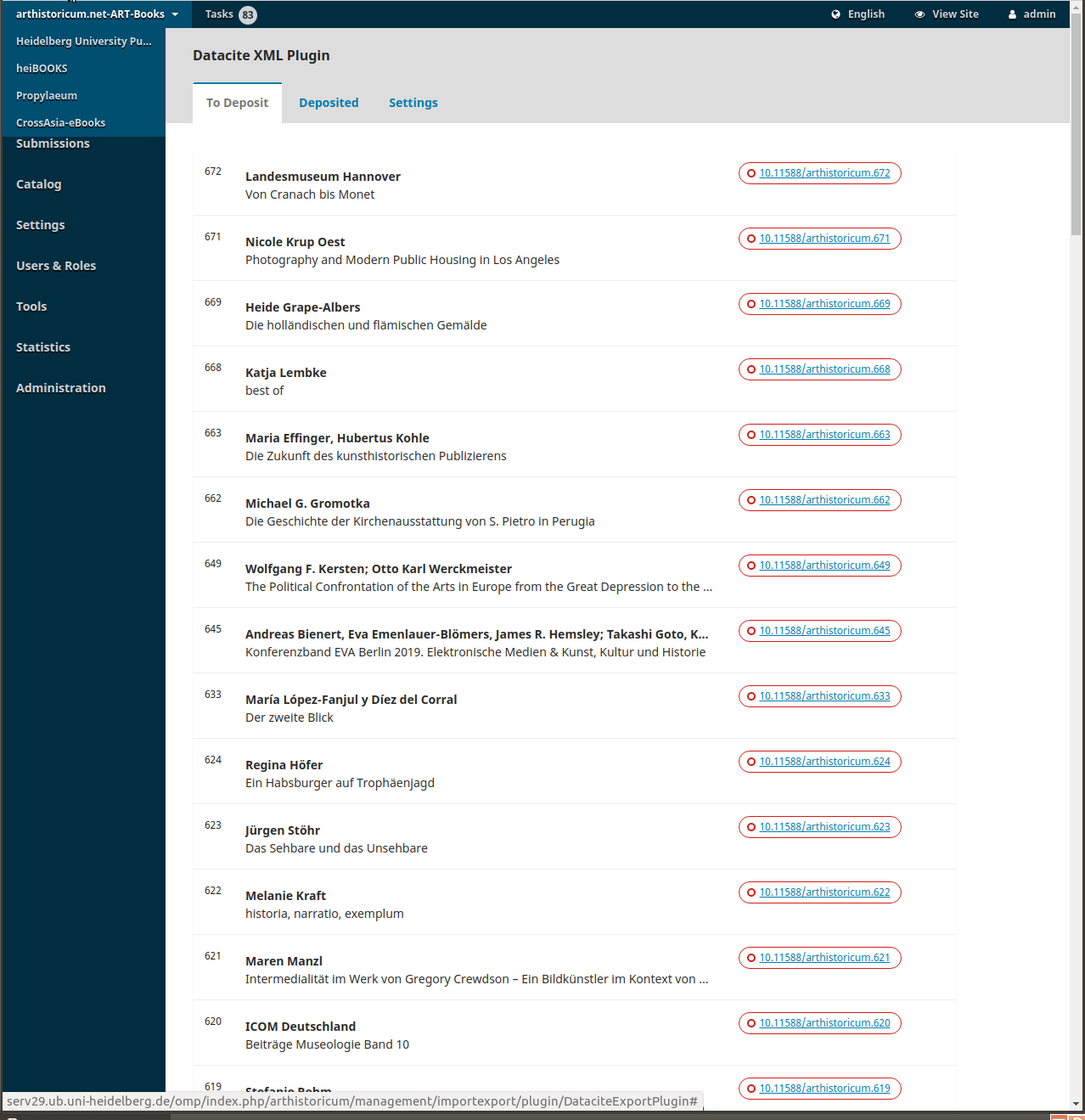Click red status circle for arthistoricum.622
Screen dimensions: 1085x1120
751,892
